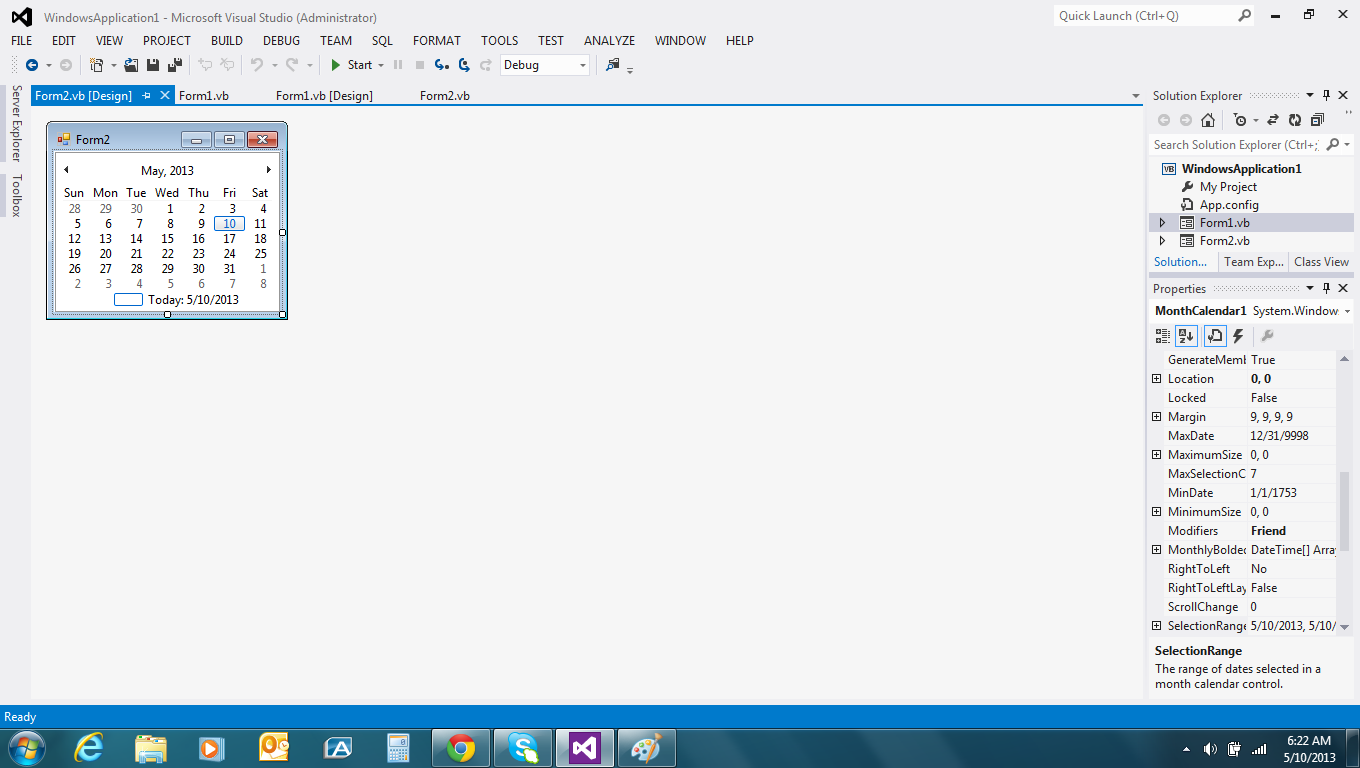
Task: Click the Properties panel vertical scrollbar
Action: click(x=1345, y=511)
